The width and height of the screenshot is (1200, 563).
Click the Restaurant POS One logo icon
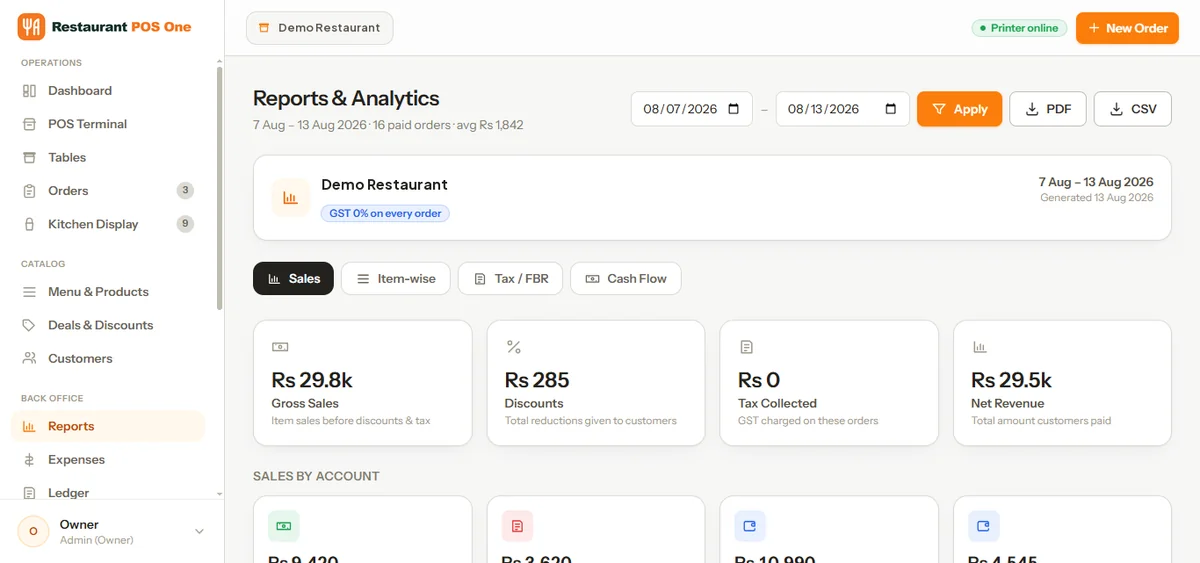(31, 27)
